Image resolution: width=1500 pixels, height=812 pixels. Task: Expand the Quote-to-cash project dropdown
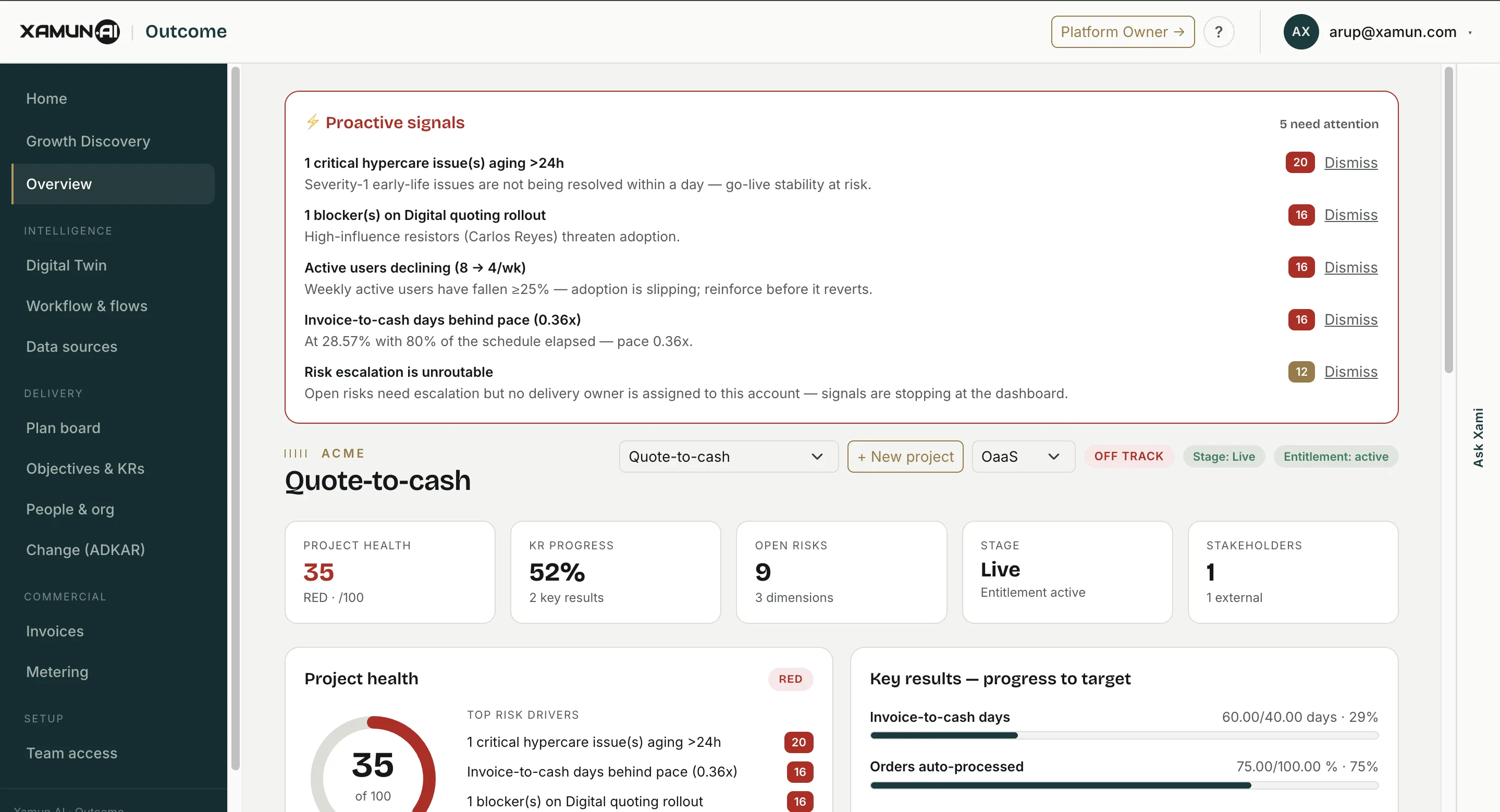pyautogui.click(x=728, y=457)
